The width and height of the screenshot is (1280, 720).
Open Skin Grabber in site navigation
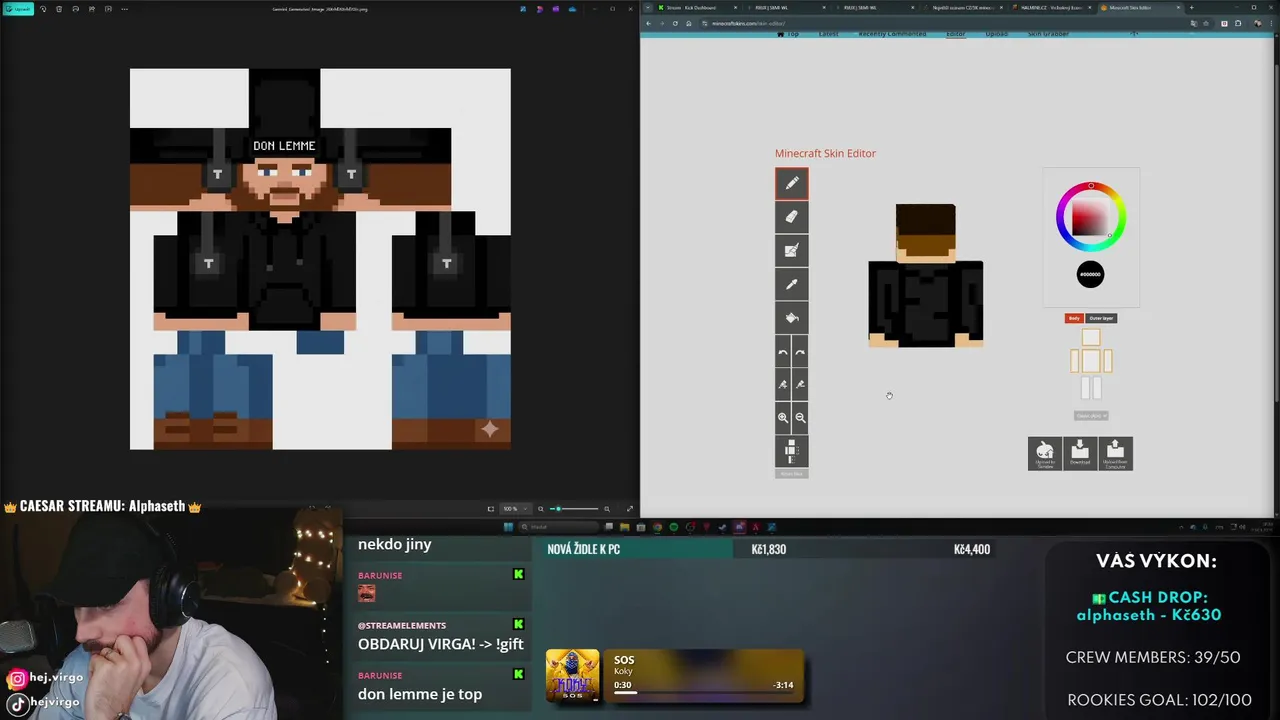tap(1048, 34)
